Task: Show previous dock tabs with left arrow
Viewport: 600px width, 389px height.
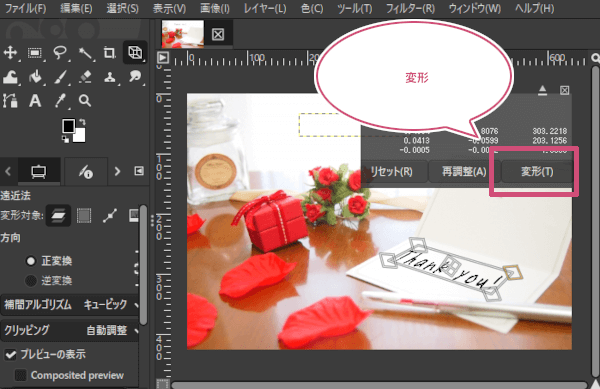Action: click(x=8, y=171)
